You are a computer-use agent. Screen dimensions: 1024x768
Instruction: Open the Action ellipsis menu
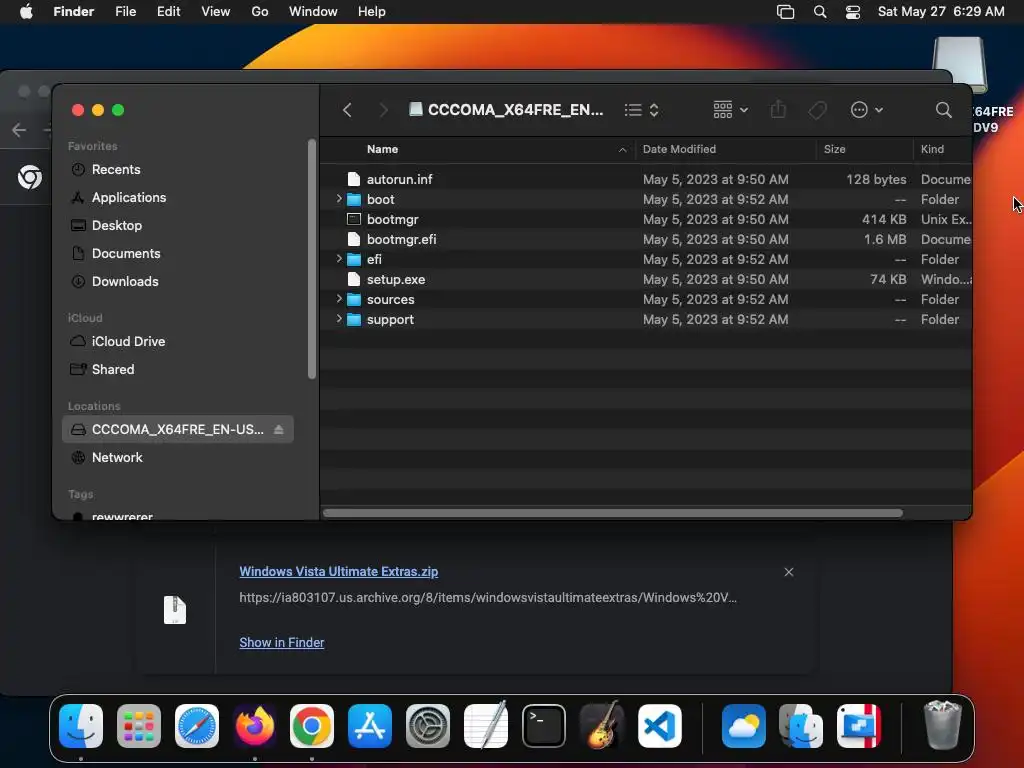[x=867, y=110]
